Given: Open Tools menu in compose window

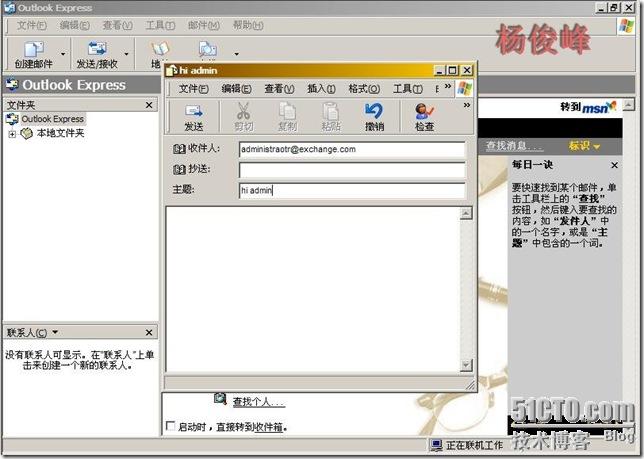Looking at the screenshot, I should pos(407,89).
